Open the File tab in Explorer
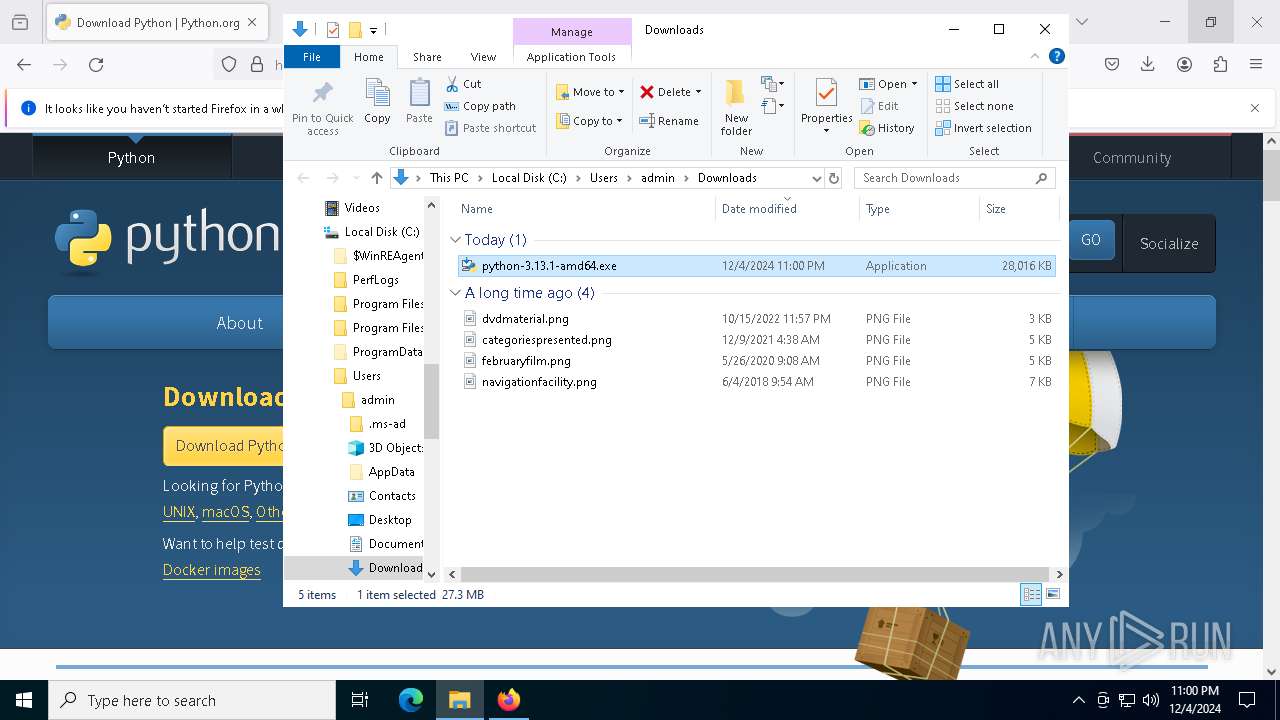 pyautogui.click(x=312, y=57)
